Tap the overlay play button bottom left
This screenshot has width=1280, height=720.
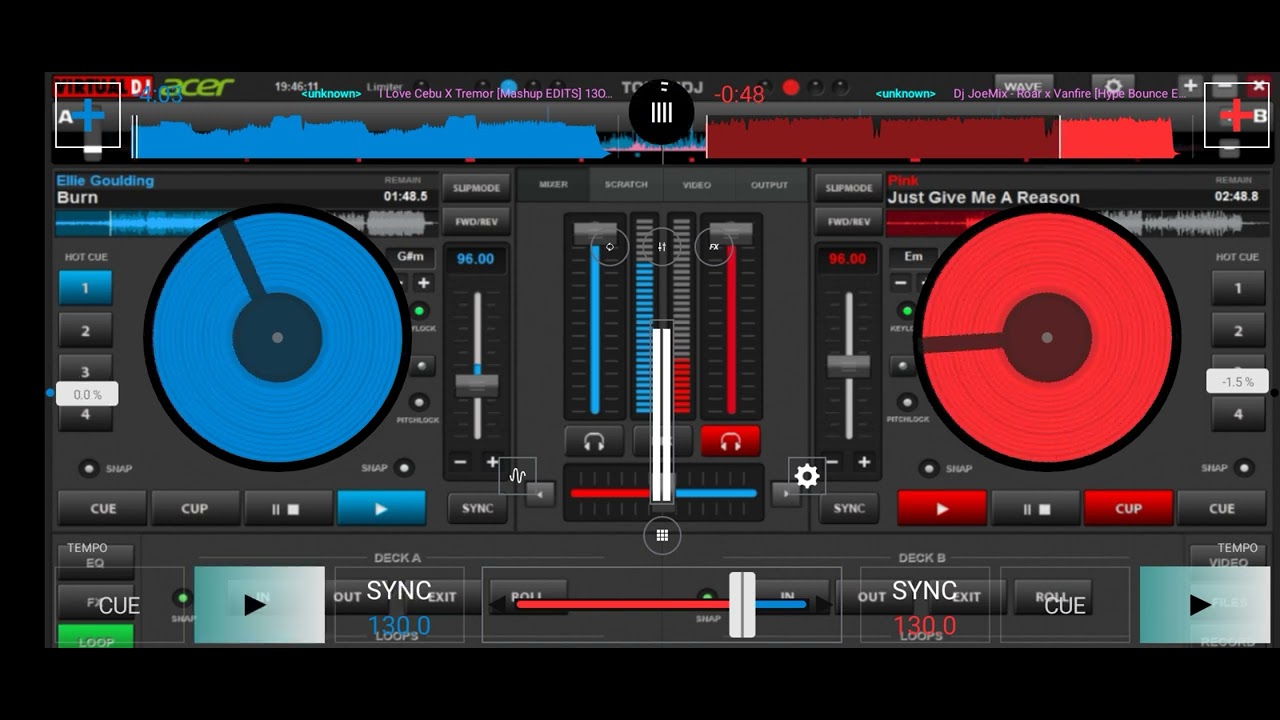(259, 605)
